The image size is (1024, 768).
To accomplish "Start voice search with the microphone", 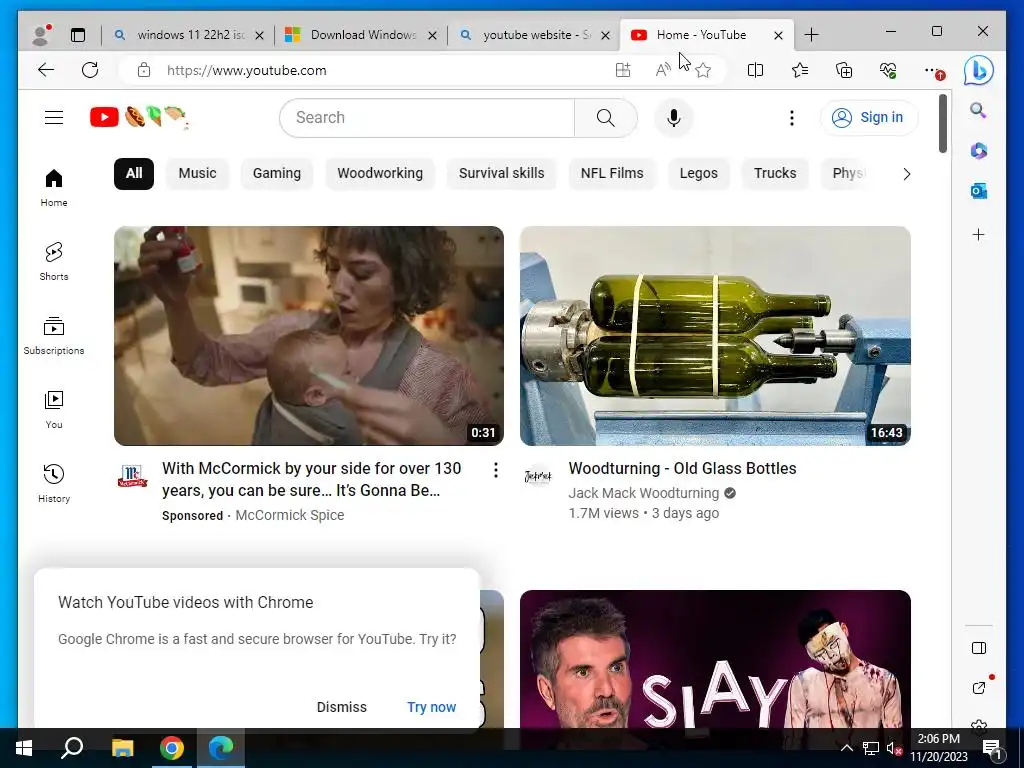I will [x=673, y=118].
